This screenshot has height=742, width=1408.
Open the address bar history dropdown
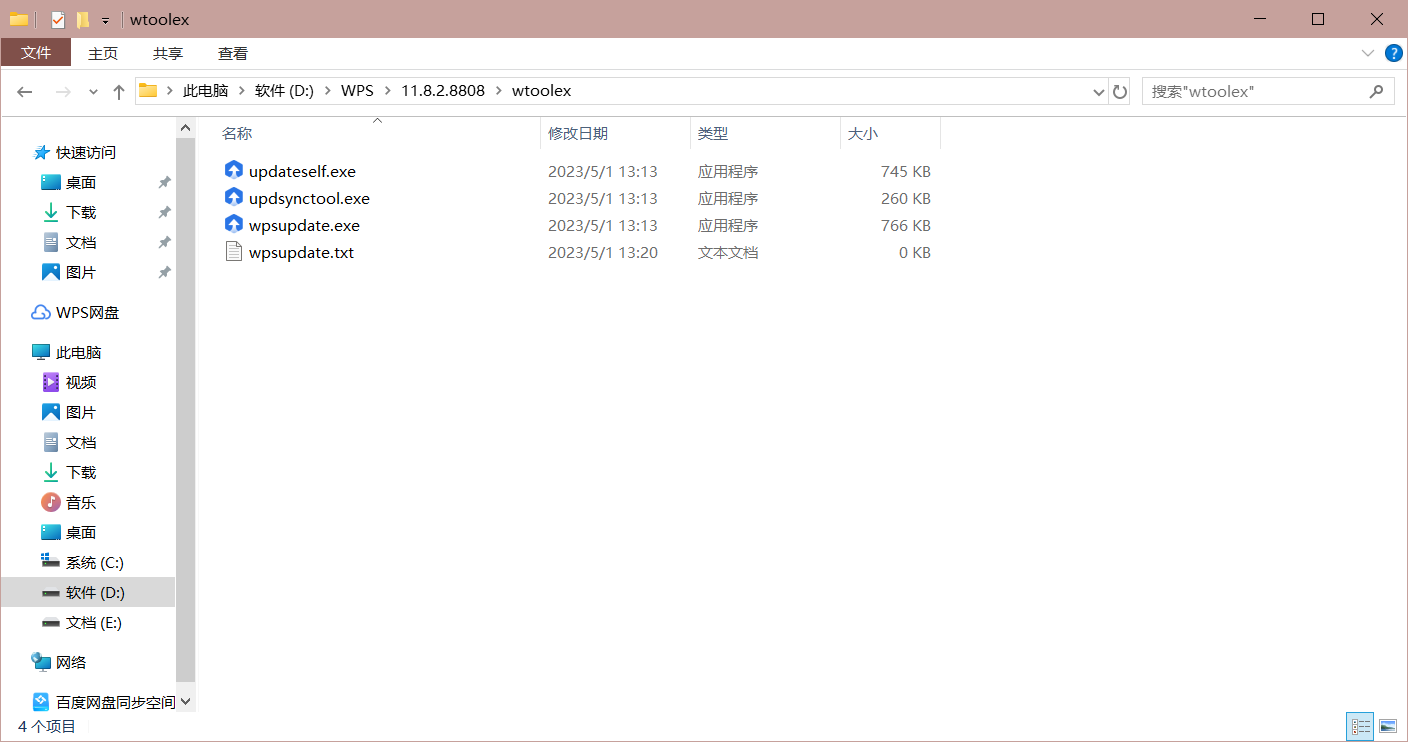[1099, 91]
